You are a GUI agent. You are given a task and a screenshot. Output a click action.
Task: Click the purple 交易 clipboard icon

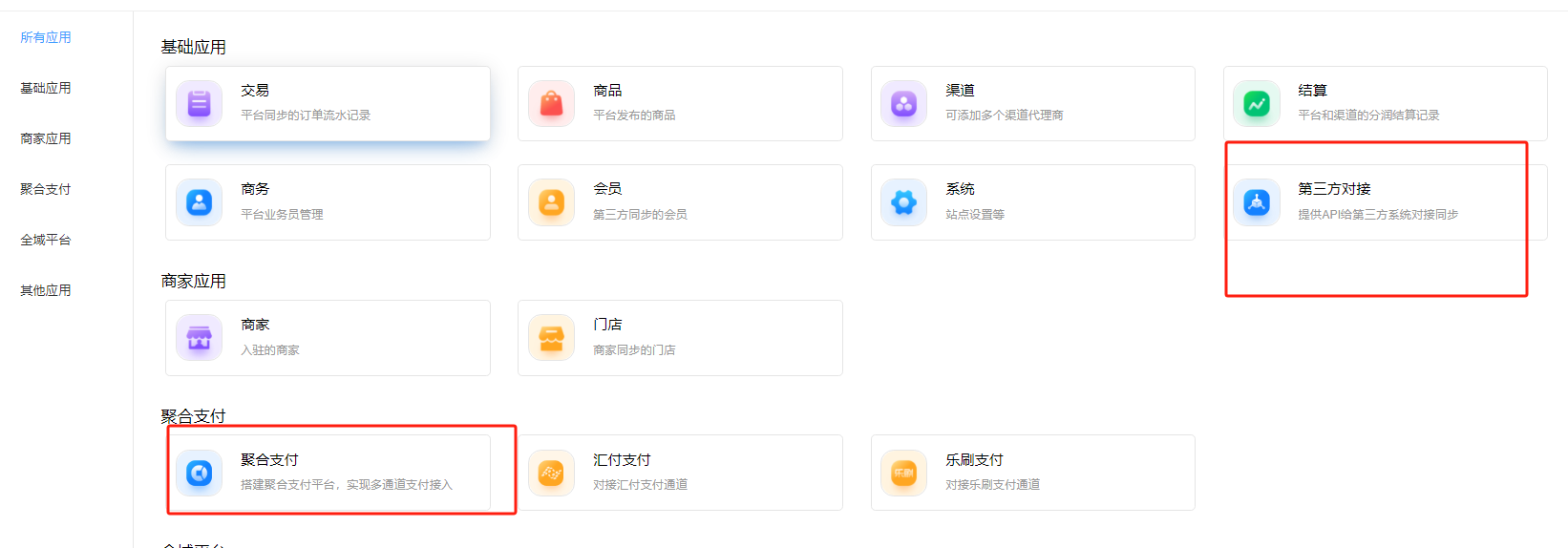click(199, 103)
